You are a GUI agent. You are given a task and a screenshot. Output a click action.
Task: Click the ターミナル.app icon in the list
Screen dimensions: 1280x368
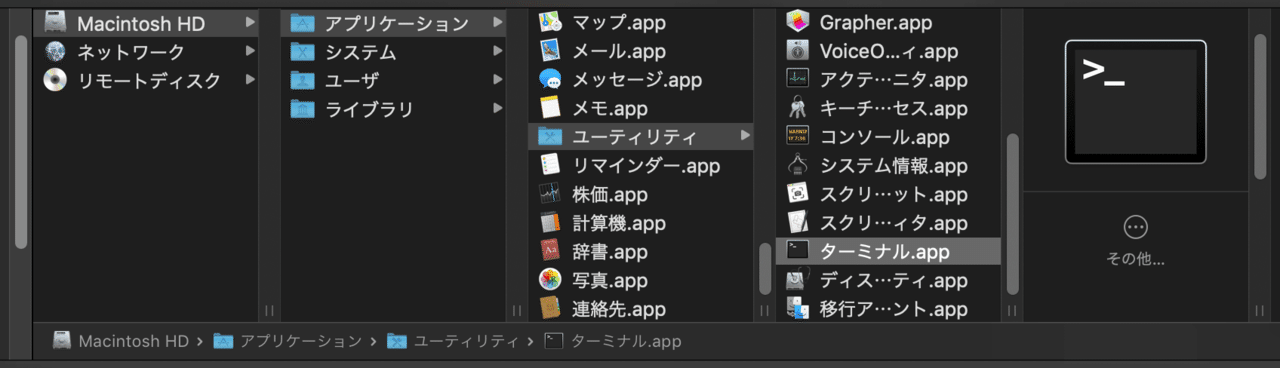point(797,251)
